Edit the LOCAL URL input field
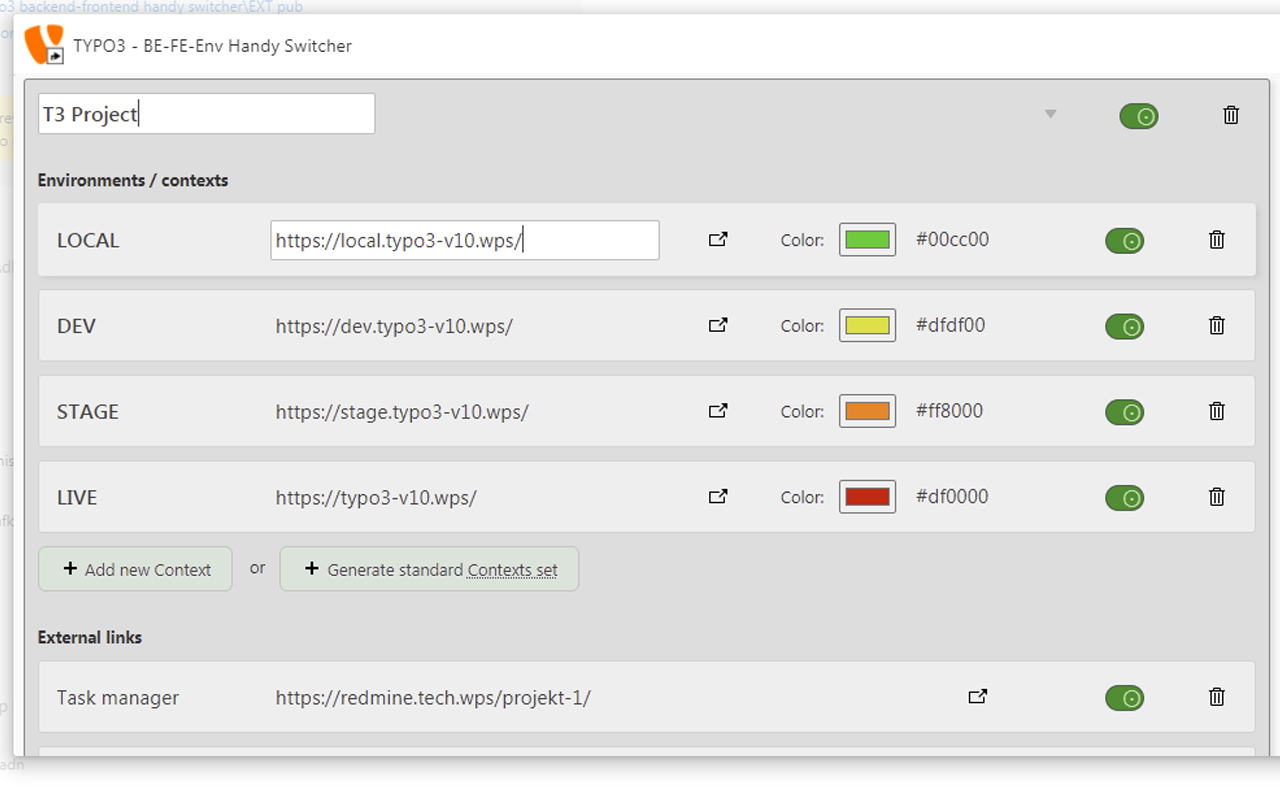The height and width of the screenshot is (800, 1280). coord(465,240)
